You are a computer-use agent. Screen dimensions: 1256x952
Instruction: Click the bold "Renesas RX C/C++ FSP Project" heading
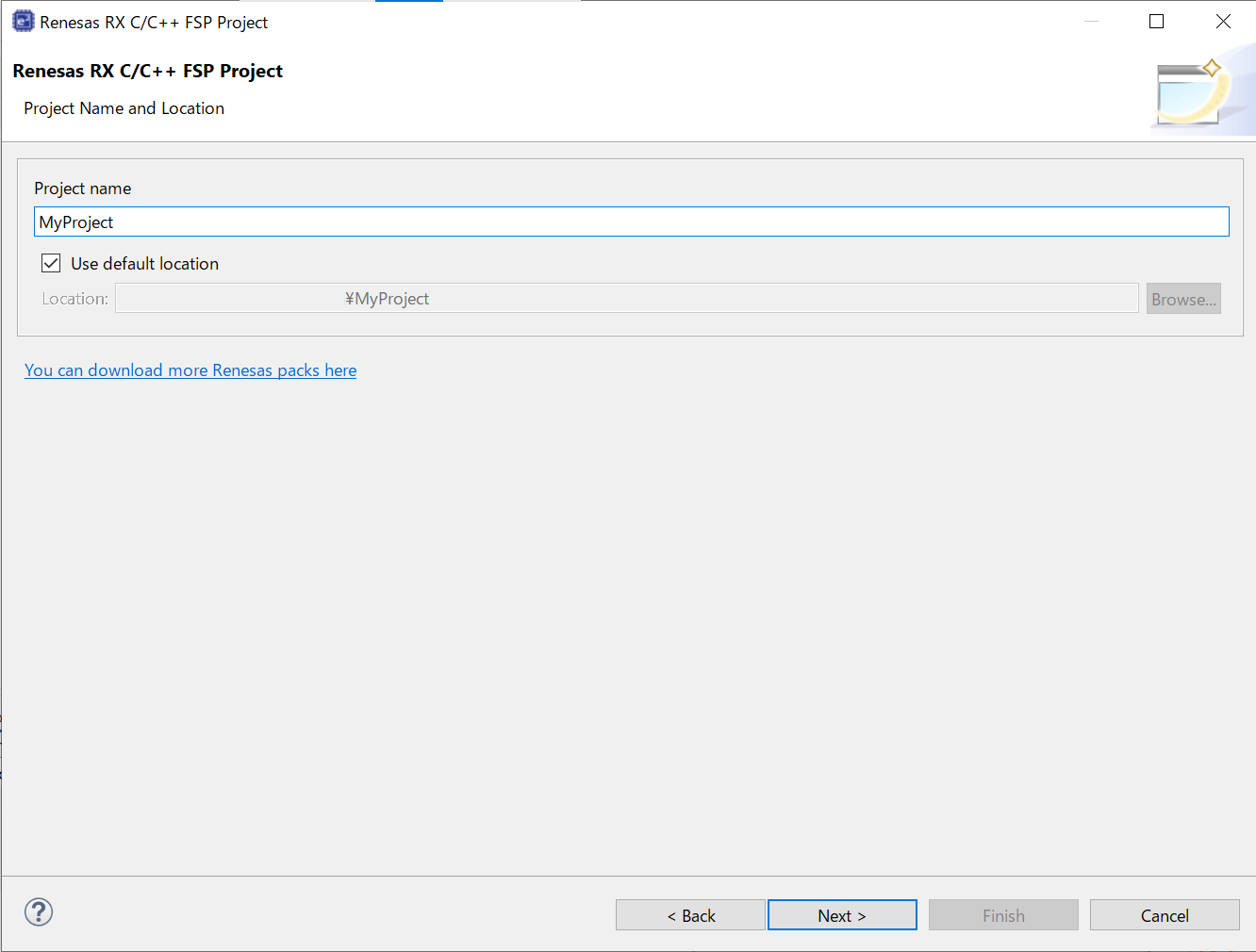(148, 71)
